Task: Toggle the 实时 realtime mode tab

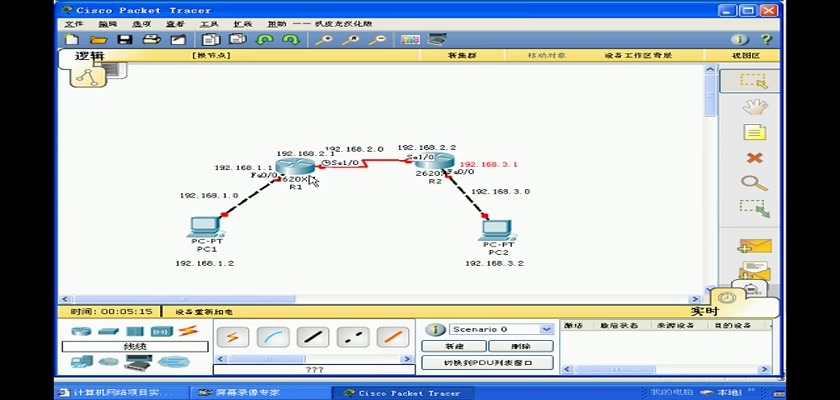Action: [704, 311]
